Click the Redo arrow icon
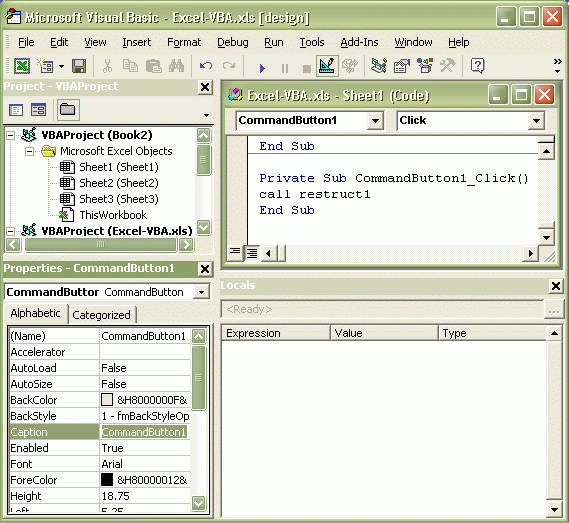Image resolution: width=569 pixels, height=523 pixels. pos(229,66)
